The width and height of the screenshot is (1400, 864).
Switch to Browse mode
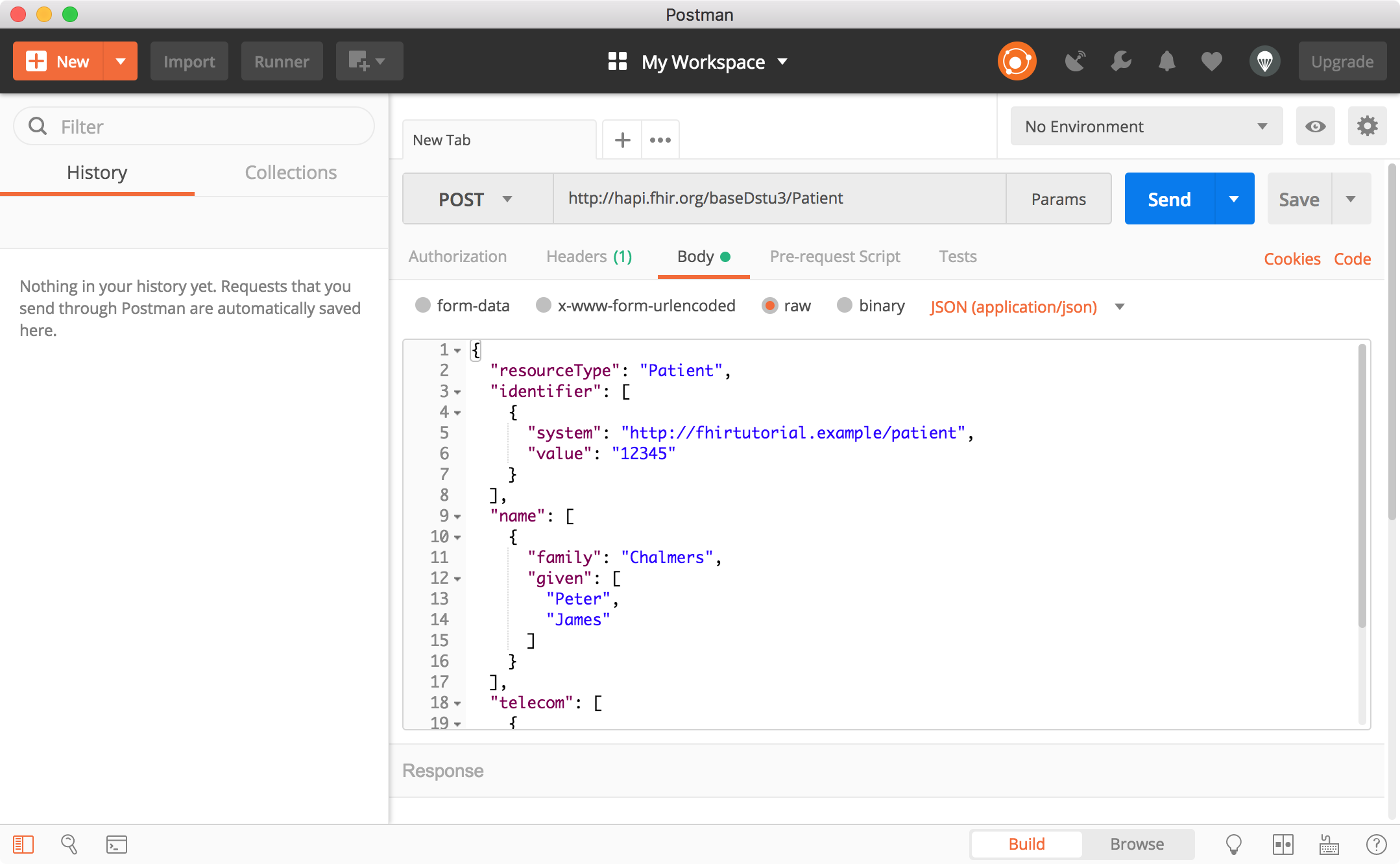tap(1137, 844)
